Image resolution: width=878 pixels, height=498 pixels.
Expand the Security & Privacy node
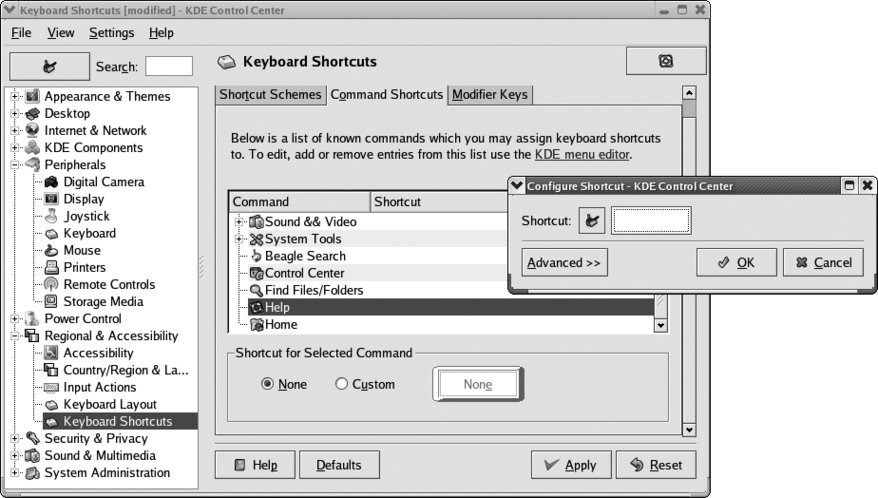tap(15, 438)
